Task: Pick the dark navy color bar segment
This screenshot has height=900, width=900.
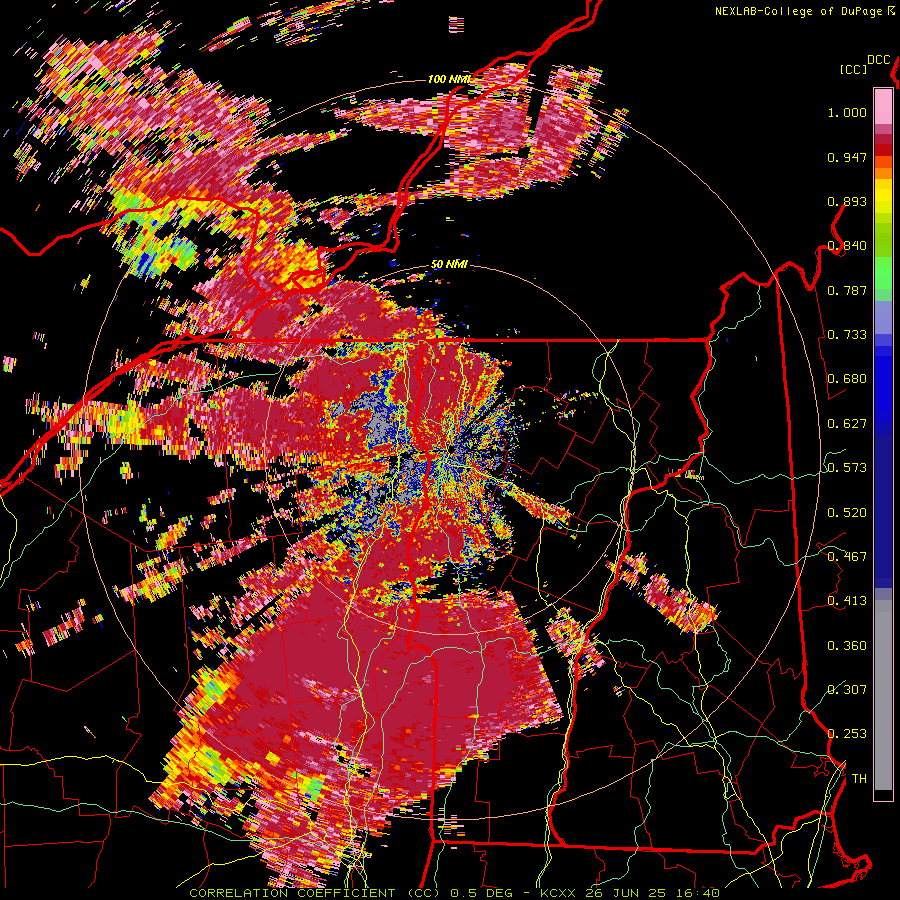Action: coord(883,511)
